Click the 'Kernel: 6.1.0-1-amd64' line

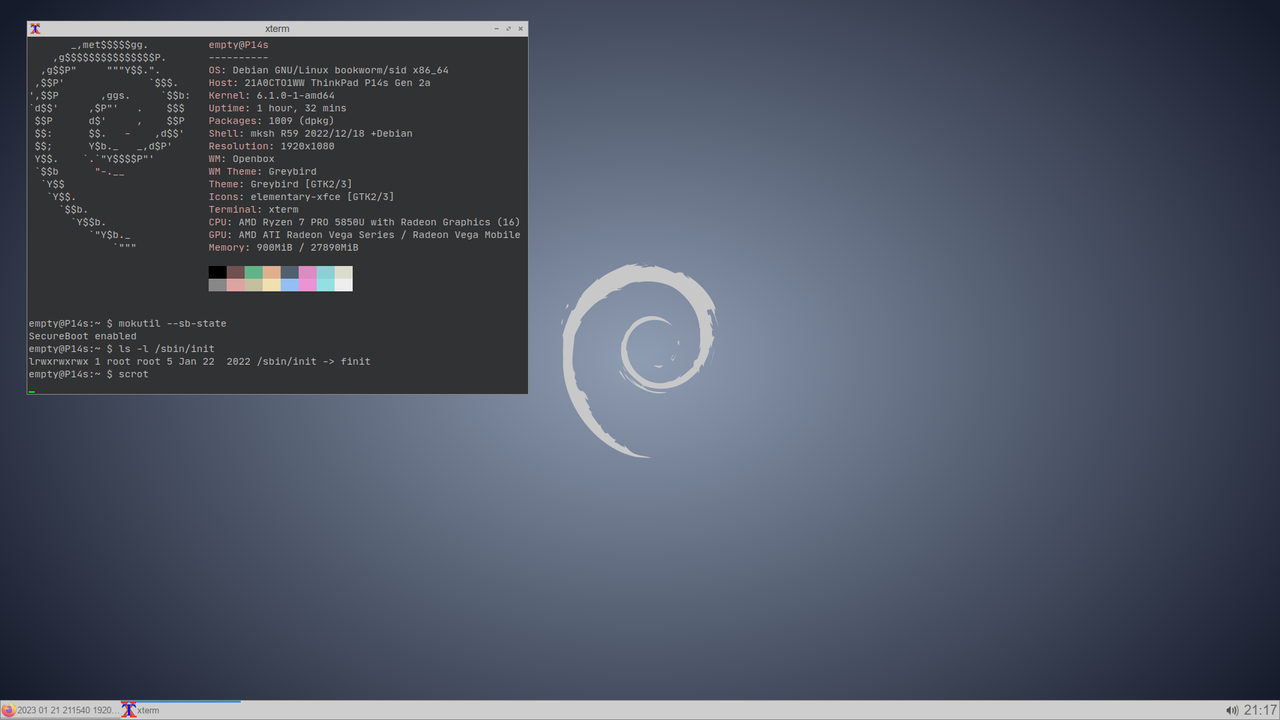pyautogui.click(x=271, y=96)
